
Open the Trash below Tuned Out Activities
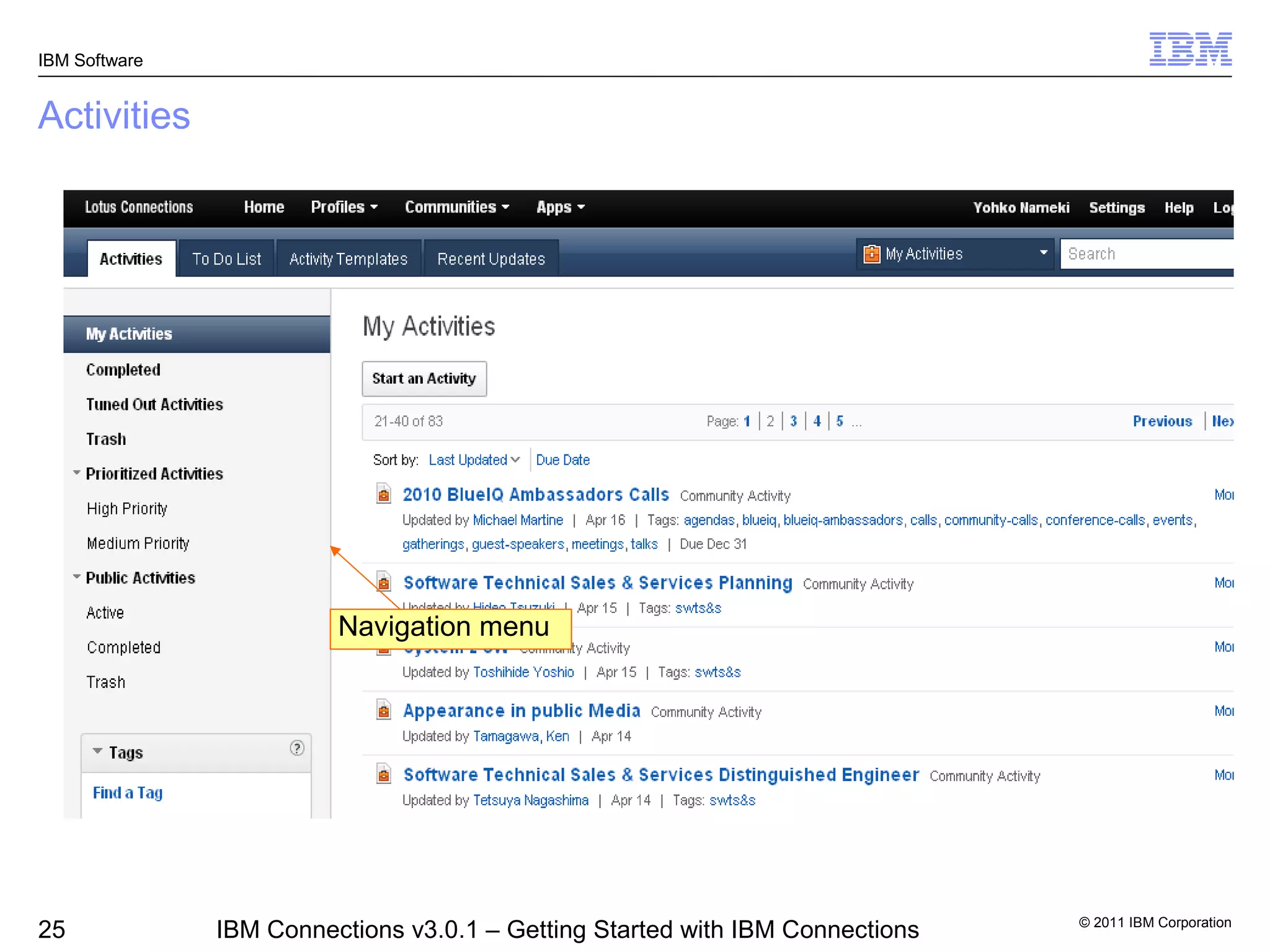106,439
